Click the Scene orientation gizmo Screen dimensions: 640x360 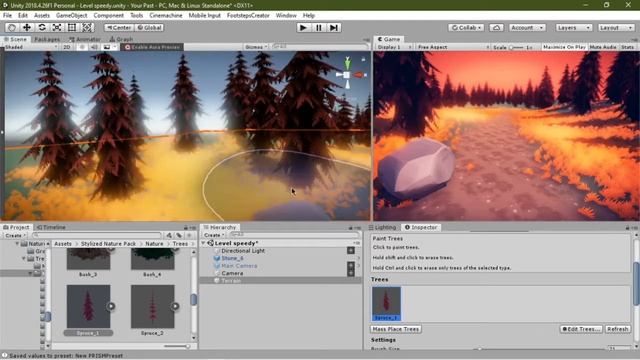[347, 75]
